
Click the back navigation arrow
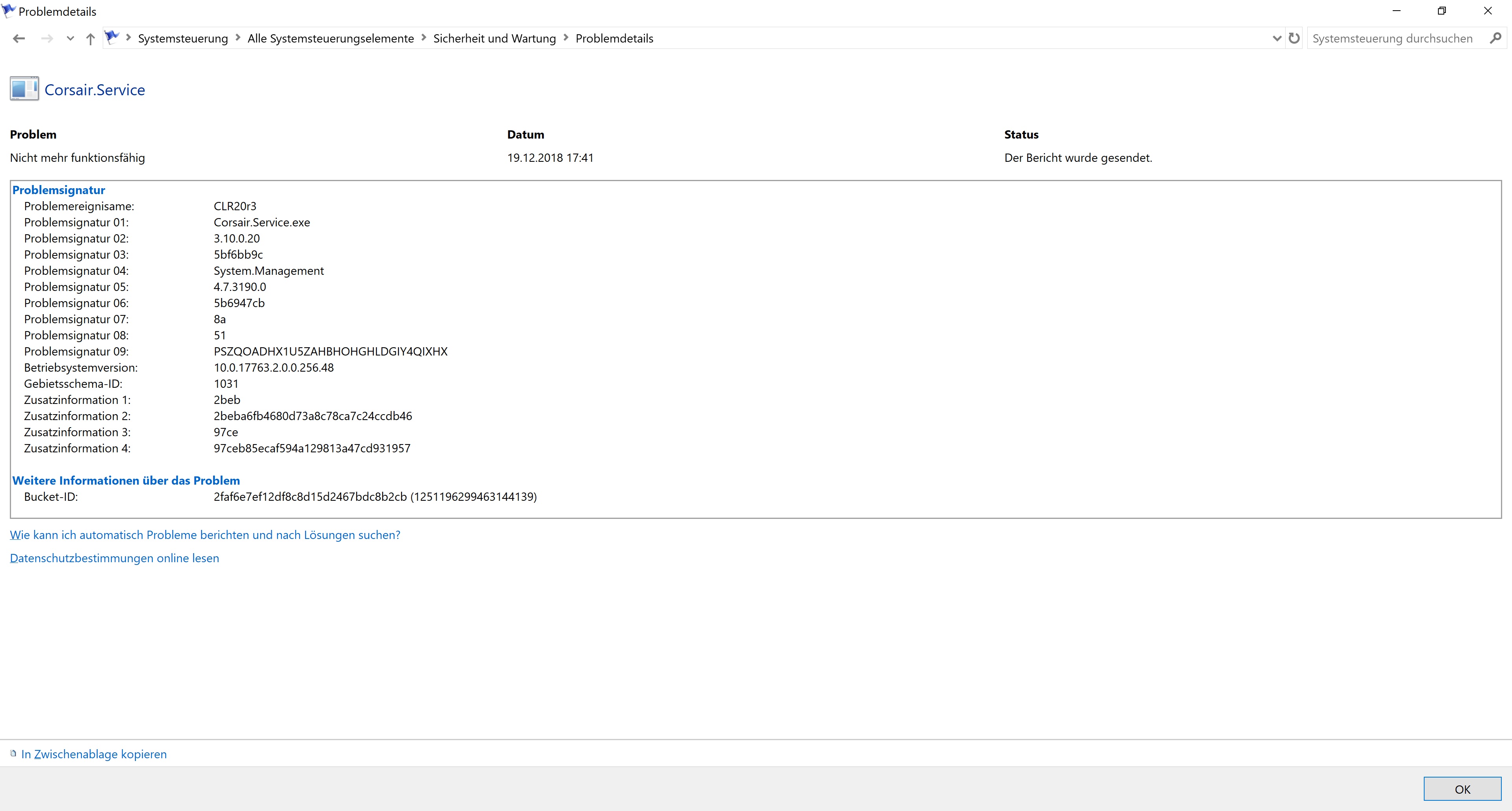tap(19, 39)
